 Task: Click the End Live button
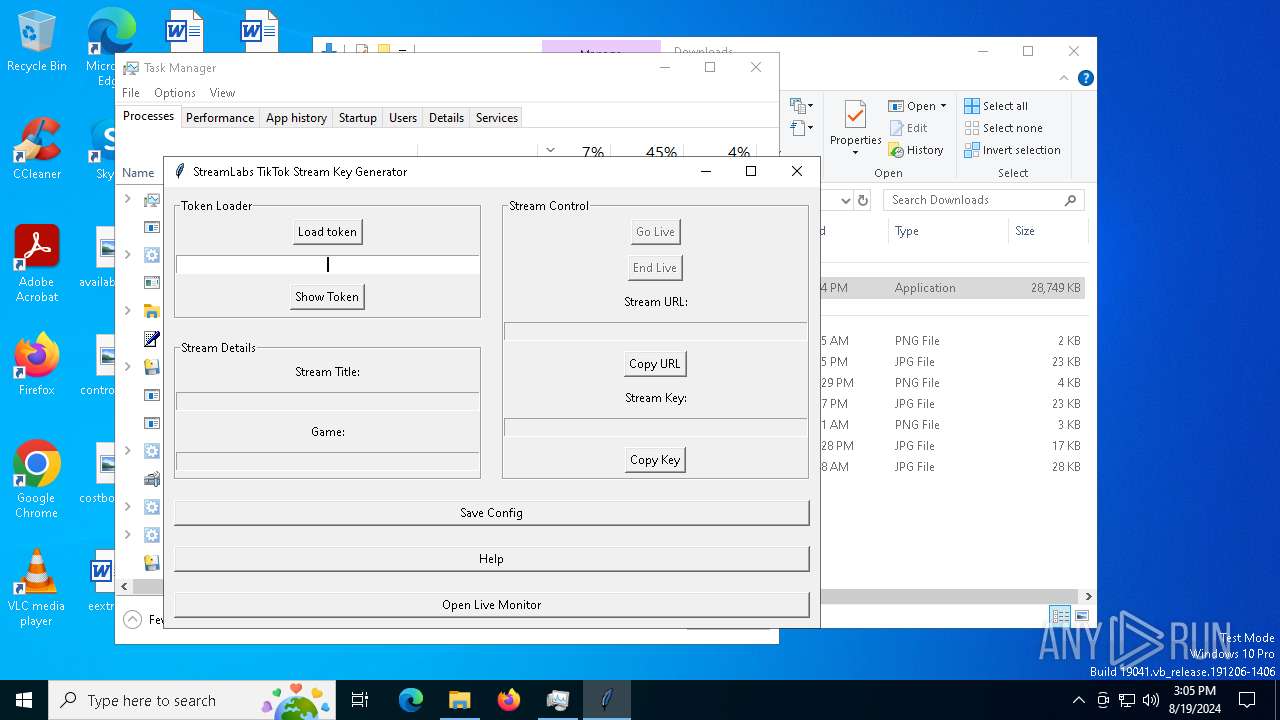click(655, 268)
